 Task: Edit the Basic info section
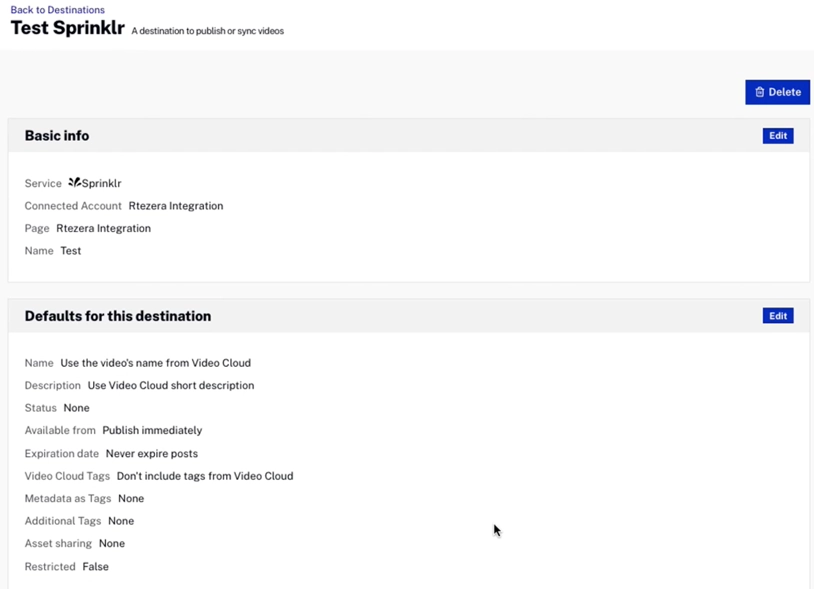tap(777, 135)
